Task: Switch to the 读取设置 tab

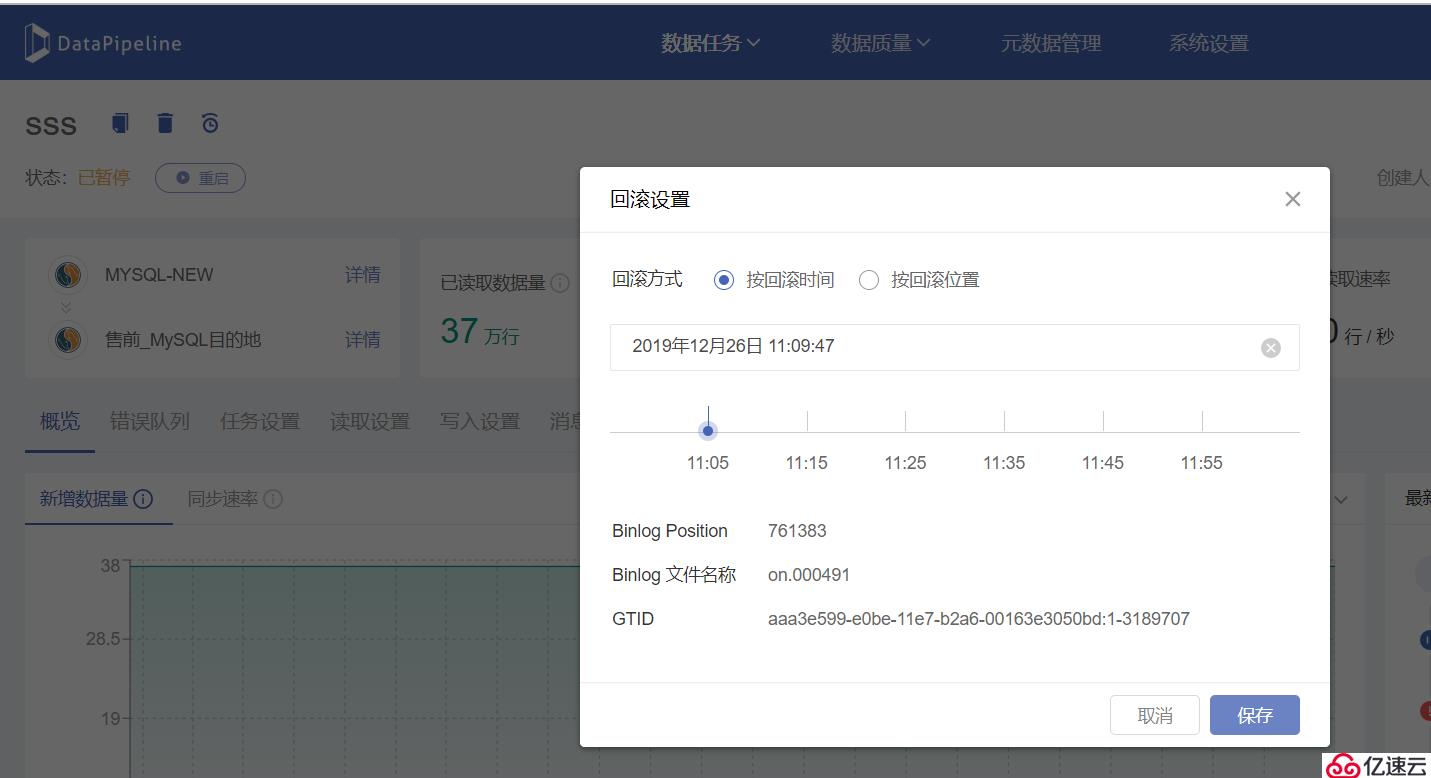Action: [x=370, y=421]
